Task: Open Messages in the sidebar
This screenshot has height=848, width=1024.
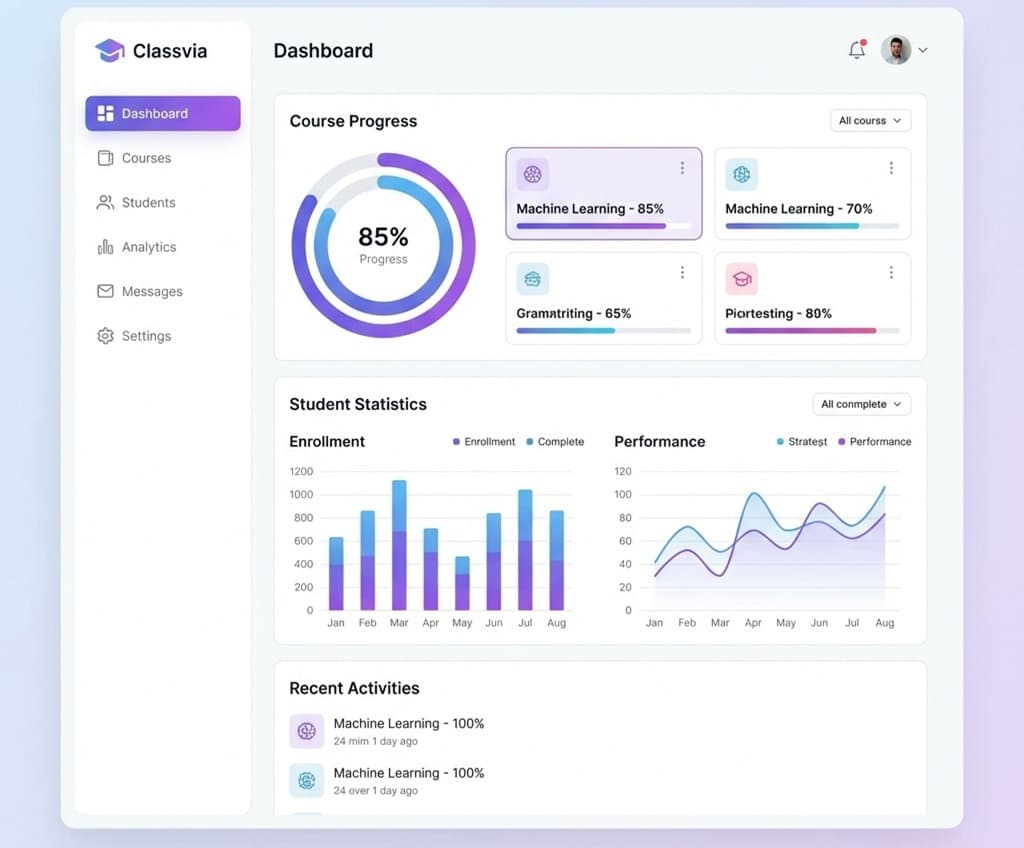Action: pyautogui.click(x=163, y=291)
